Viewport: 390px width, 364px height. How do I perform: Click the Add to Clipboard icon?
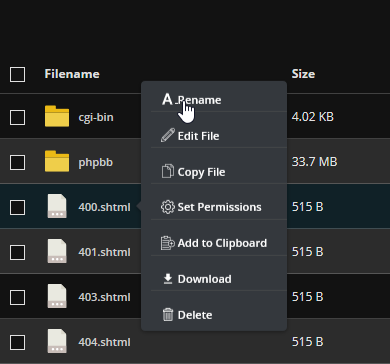coord(168,243)
